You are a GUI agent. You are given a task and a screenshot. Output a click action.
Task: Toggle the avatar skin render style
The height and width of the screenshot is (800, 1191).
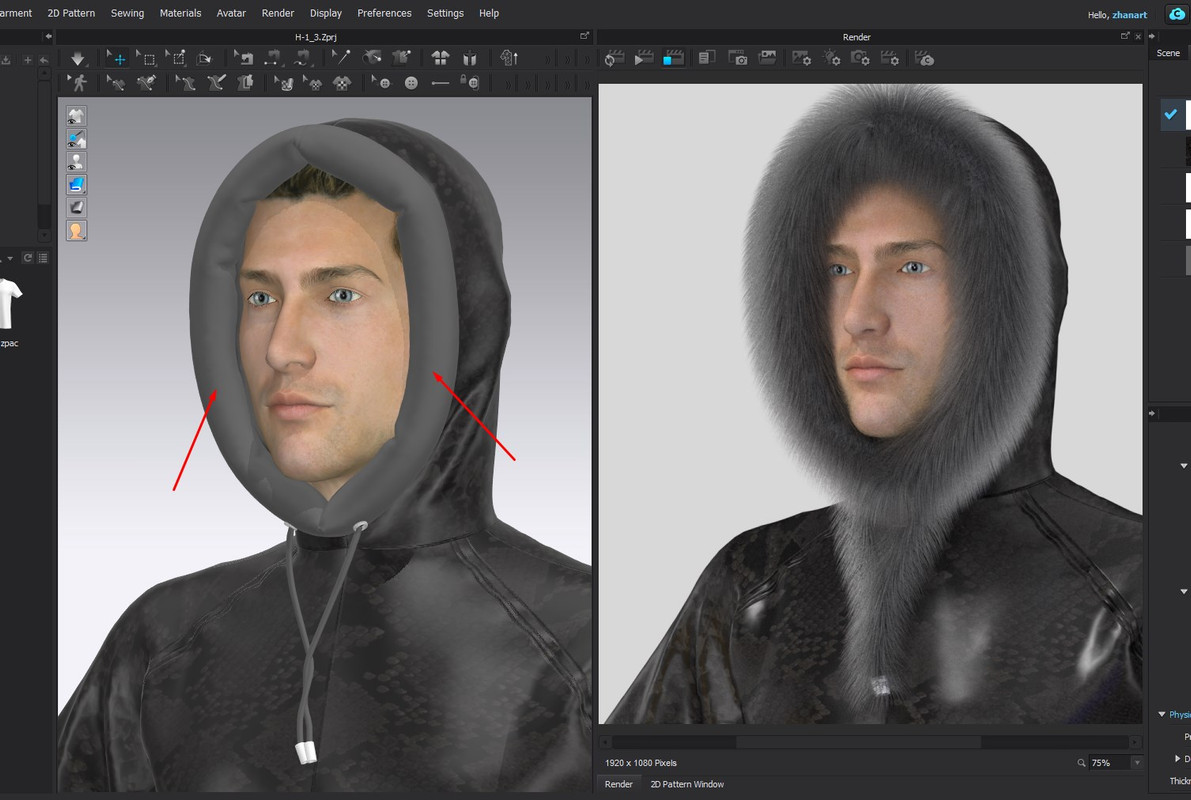coord(76,230)
